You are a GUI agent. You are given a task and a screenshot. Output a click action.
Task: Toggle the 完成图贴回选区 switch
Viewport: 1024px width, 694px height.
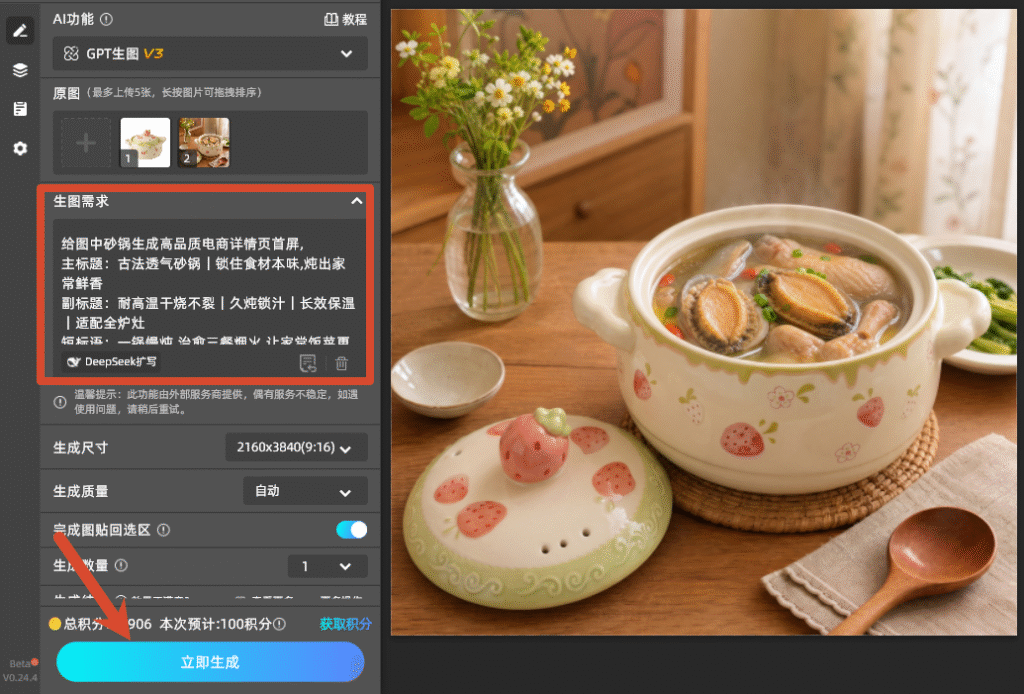[352, 529]
